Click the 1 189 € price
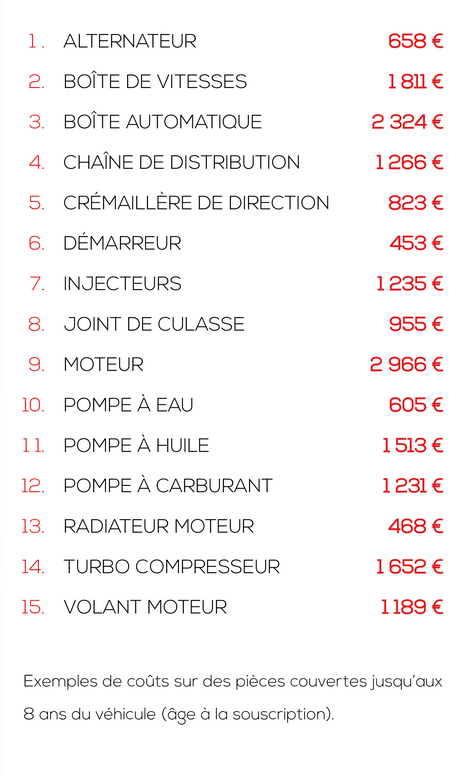Screen dimensions: 472x776 412,607
